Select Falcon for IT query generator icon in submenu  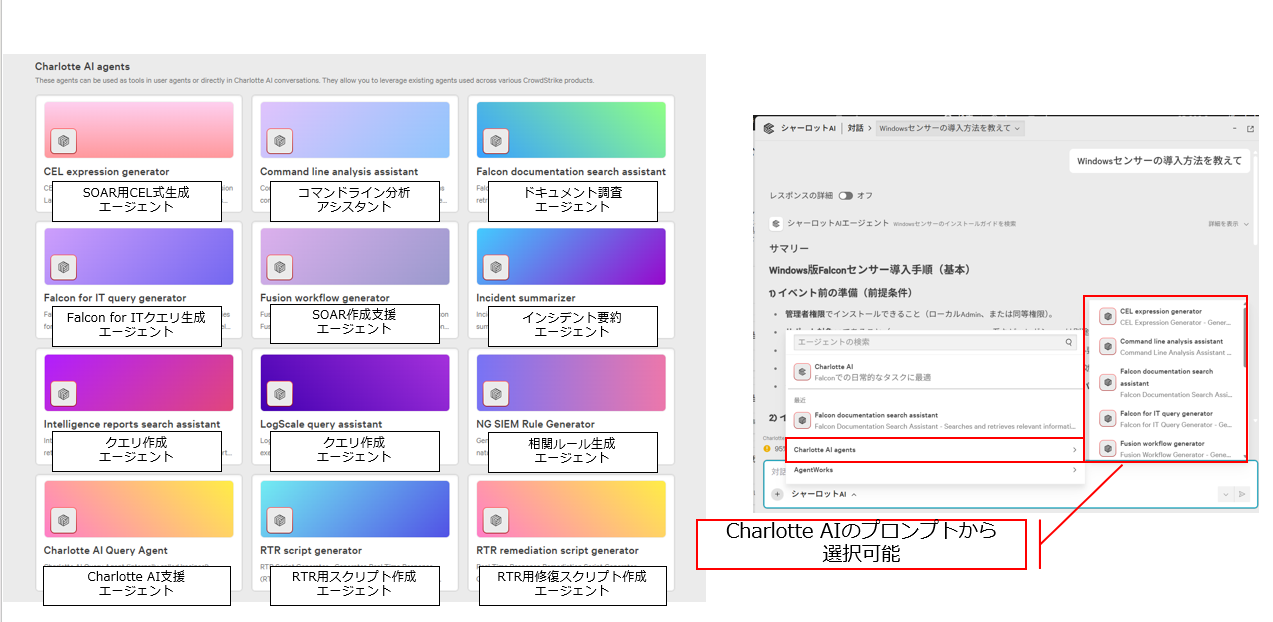tap(1108, 418)
